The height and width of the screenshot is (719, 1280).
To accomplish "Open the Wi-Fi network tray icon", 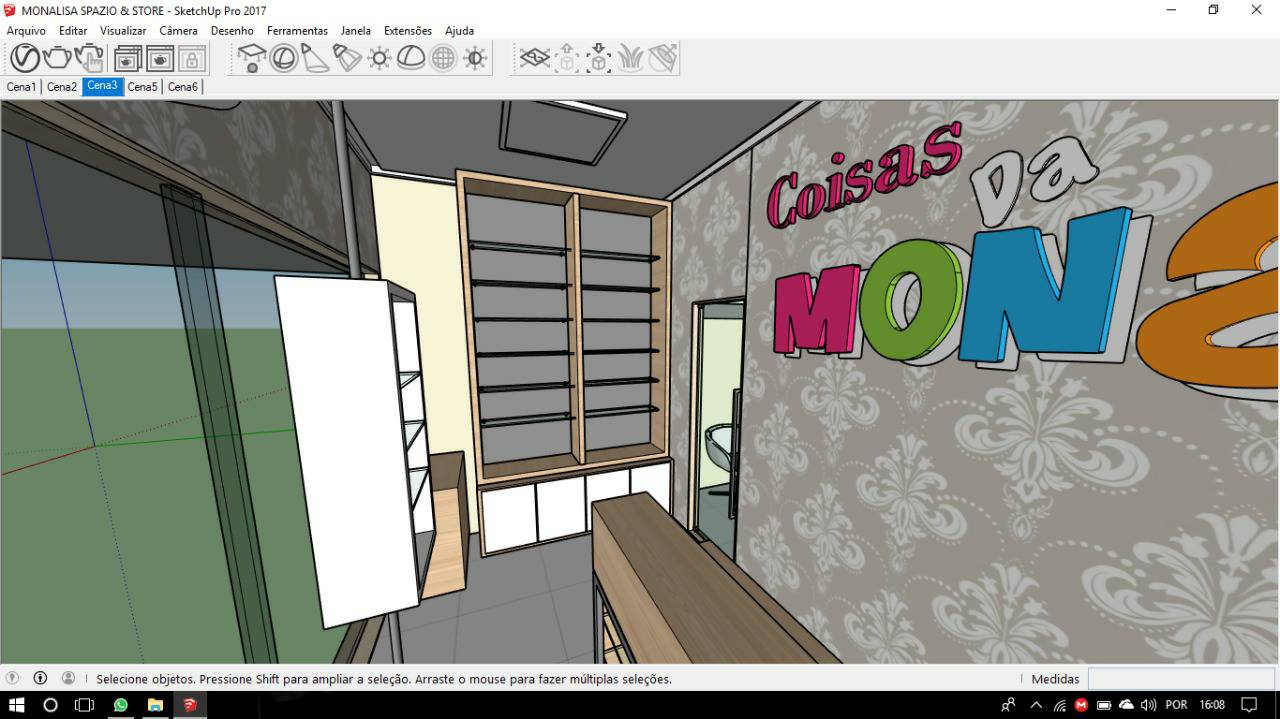I will coord(1059,705).
